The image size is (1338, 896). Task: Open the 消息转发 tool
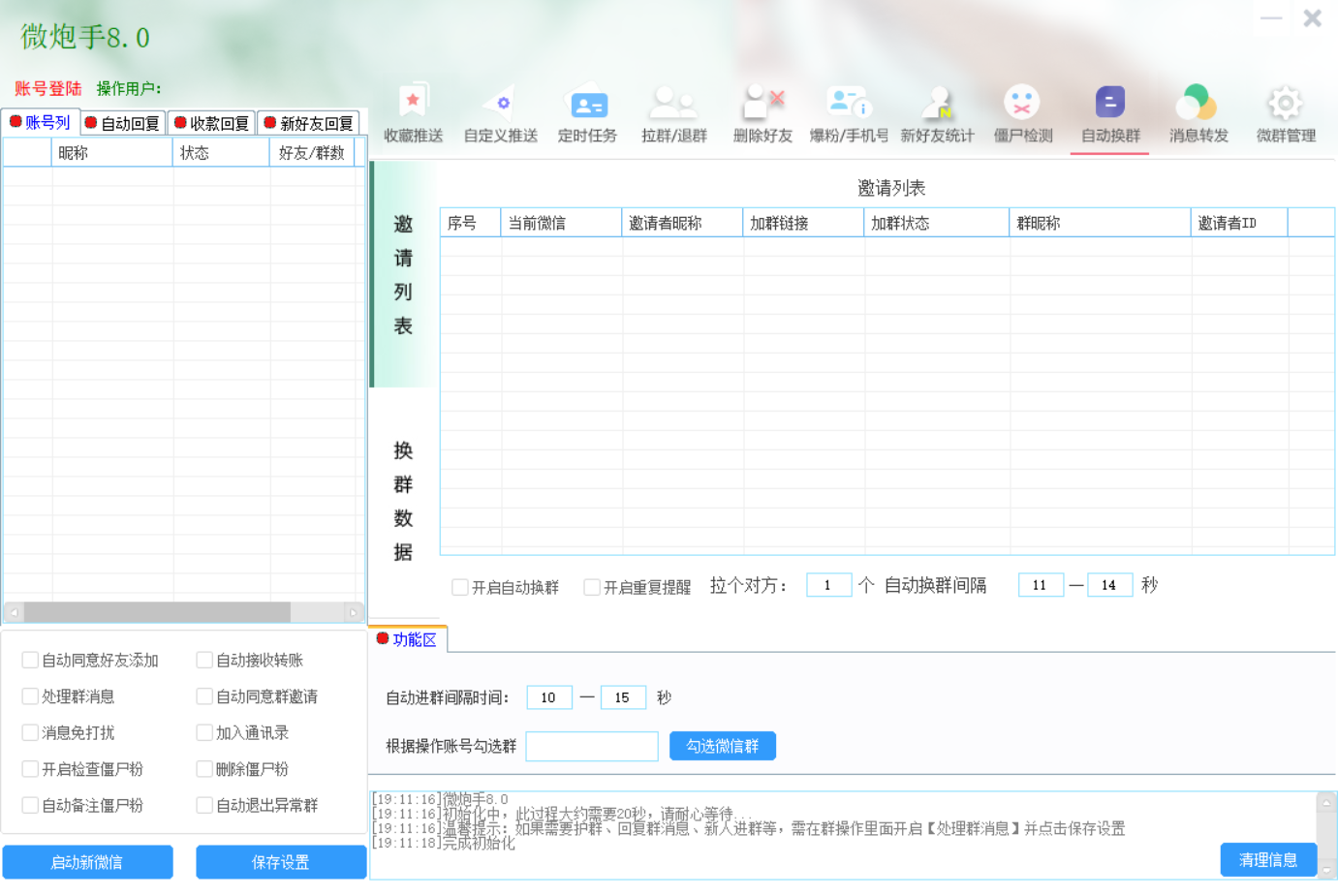coord(1198,114)
